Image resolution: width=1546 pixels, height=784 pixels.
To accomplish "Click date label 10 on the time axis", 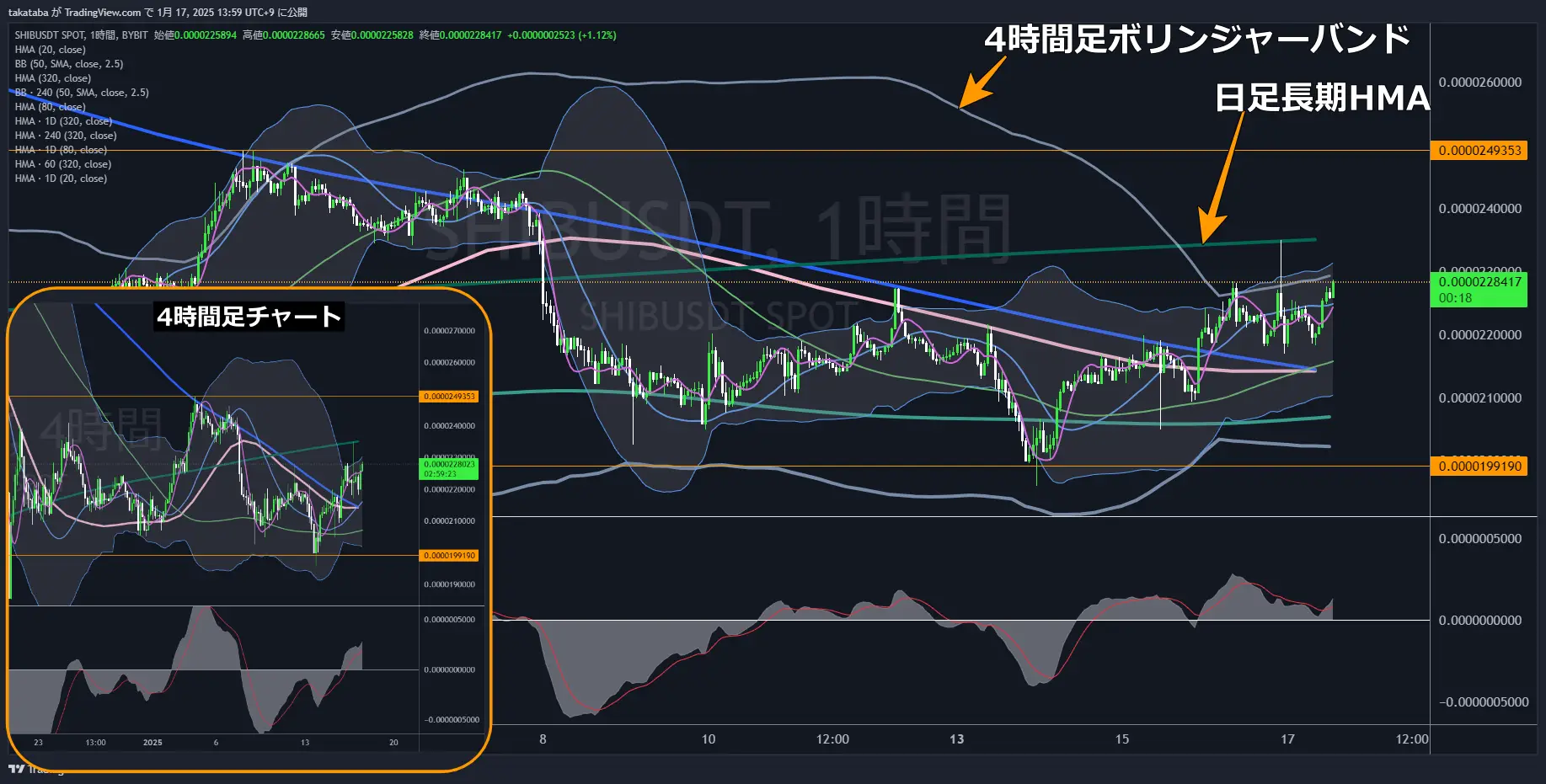I will [709, 739].
